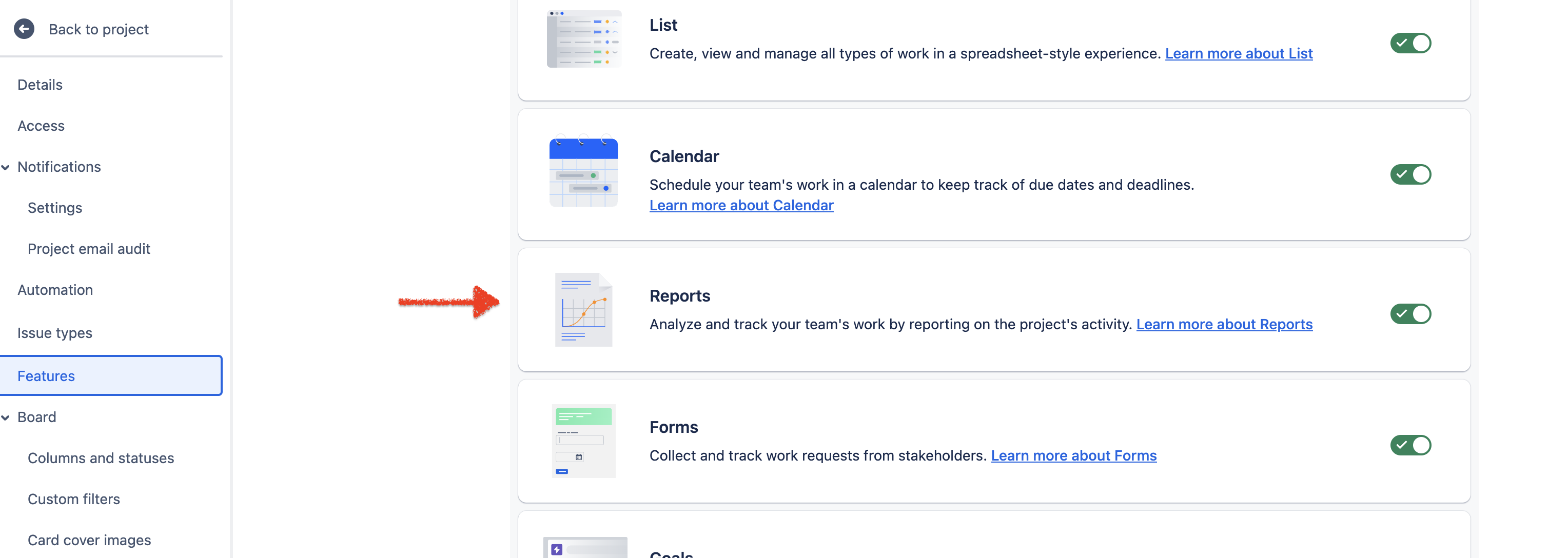Select Issue types in the sidebar
Image resolution: width=1568 pixels, height=558 pixels.
point(55,333)
